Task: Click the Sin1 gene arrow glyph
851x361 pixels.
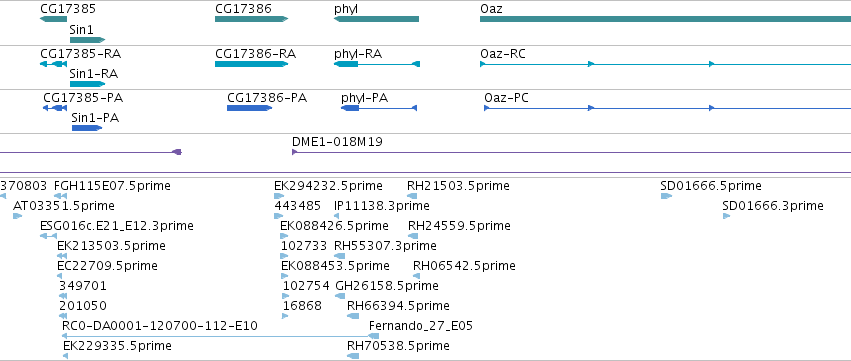Action: 87,40
